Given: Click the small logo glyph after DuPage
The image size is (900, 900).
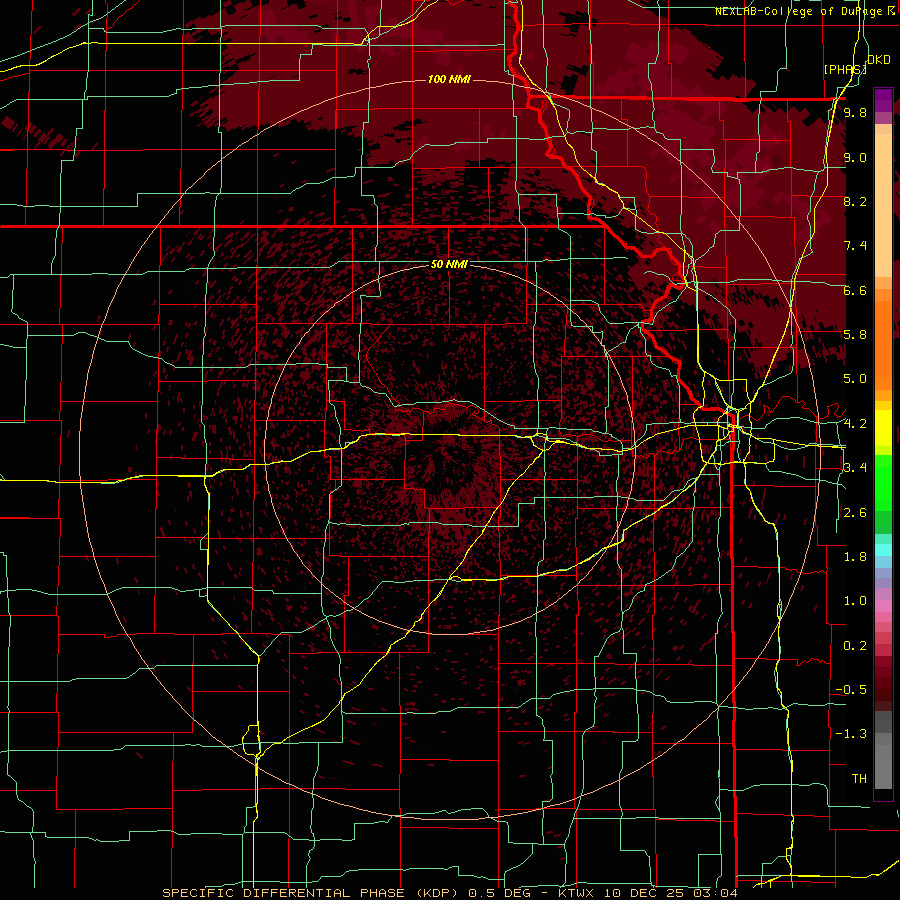Looking at the screenshot, I should (x=891, y=11).
